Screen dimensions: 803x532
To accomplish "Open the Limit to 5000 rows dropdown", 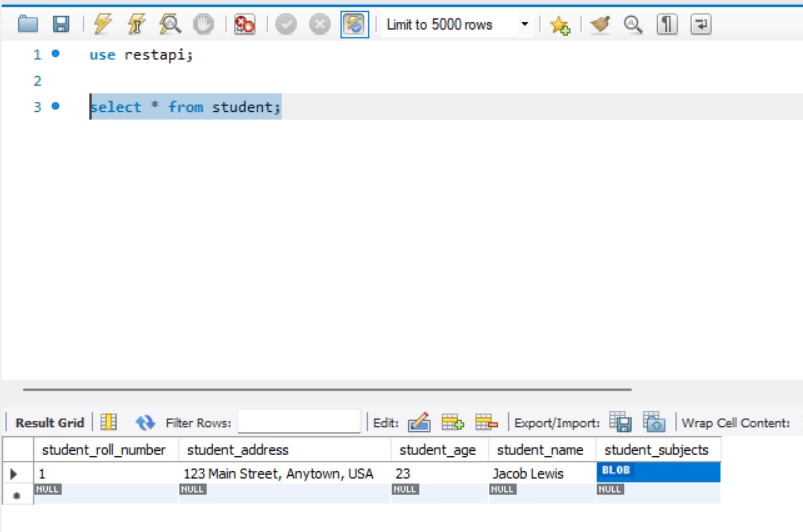I will coord(457,24).
